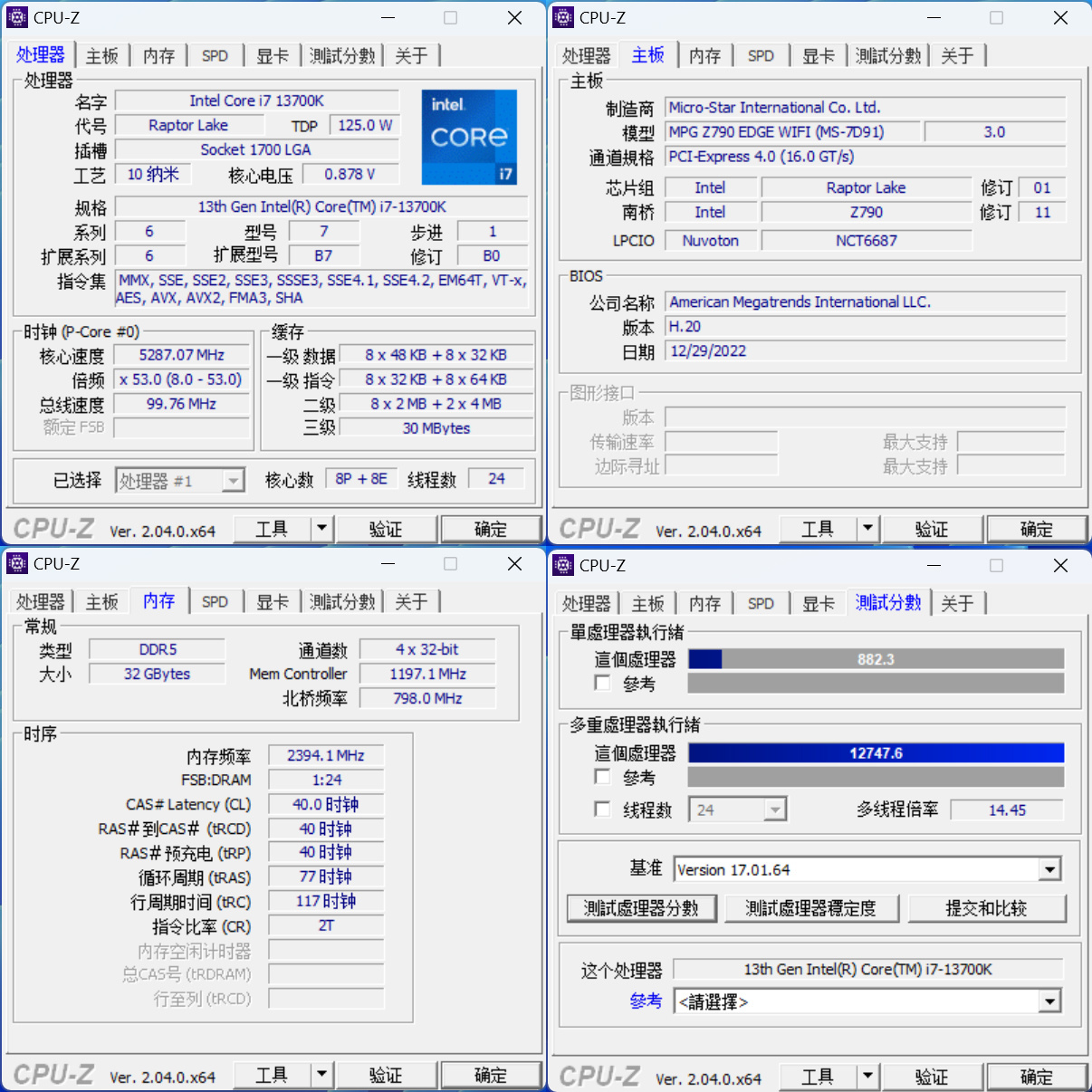Open SPD tab in benchmark window
The height and width of the screenshot is (1092, 1092).
coord(761,604)
